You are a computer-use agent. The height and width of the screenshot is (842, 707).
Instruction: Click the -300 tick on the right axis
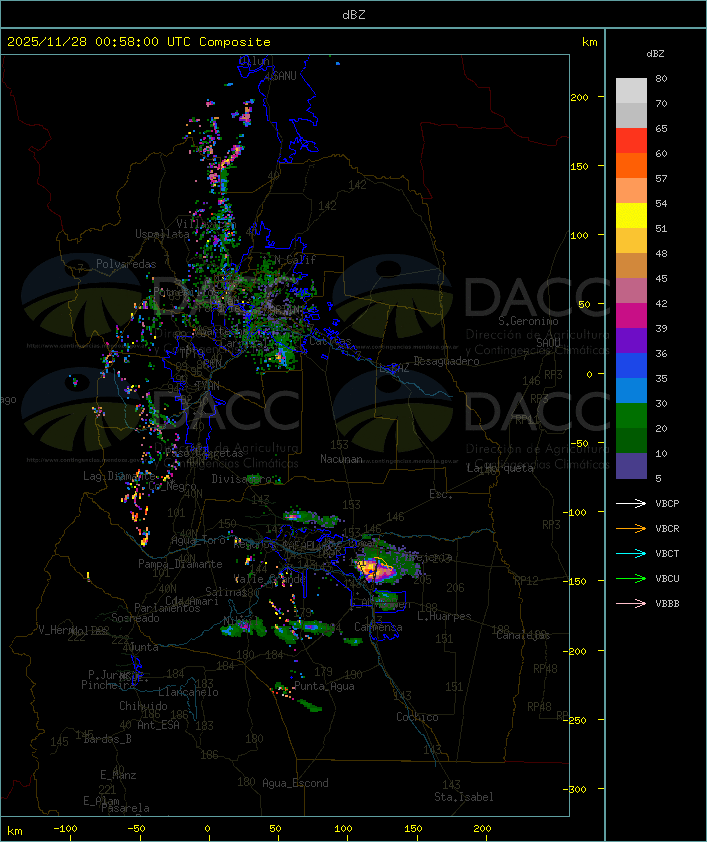(577, 789)
